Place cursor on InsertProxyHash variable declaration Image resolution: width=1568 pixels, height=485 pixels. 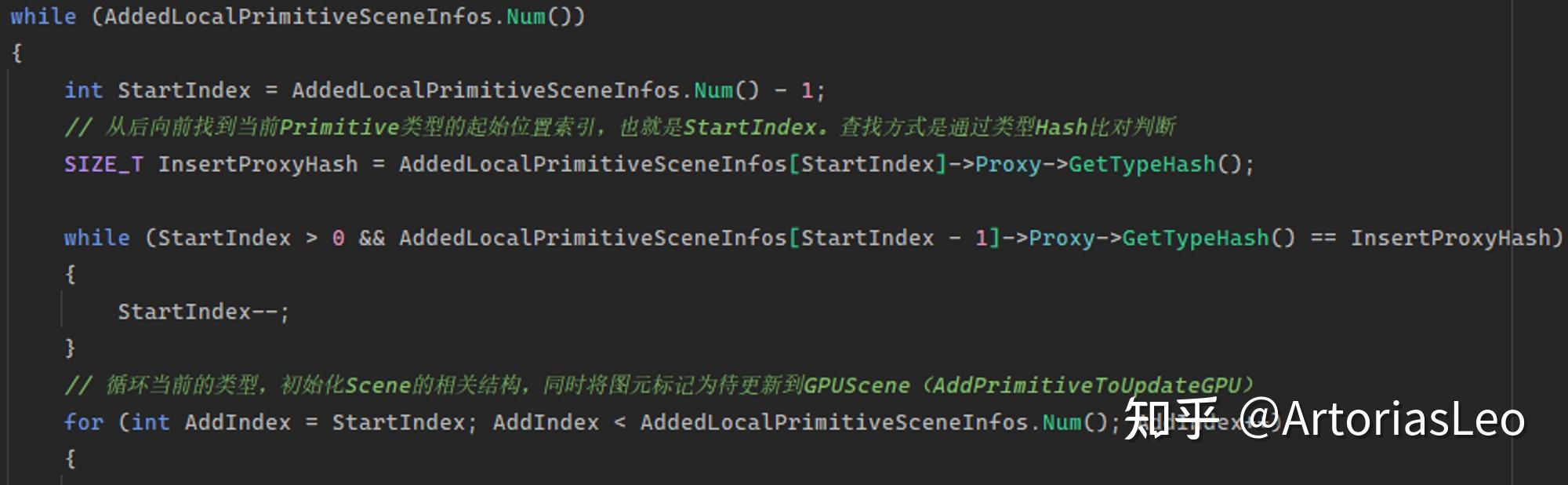click(258, 164)
